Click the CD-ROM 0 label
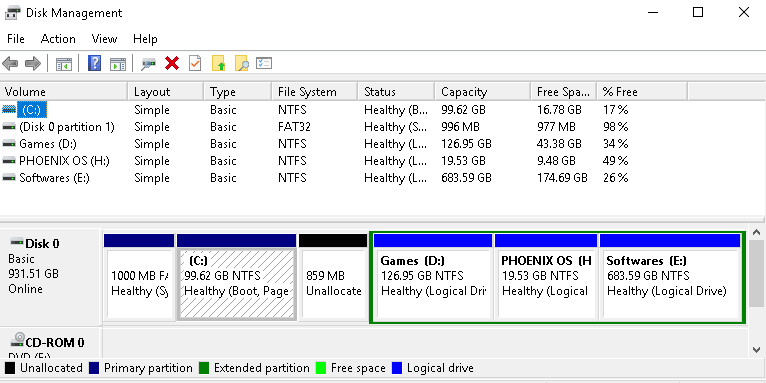The image size is (766, 383). click(x=55, y=342)
